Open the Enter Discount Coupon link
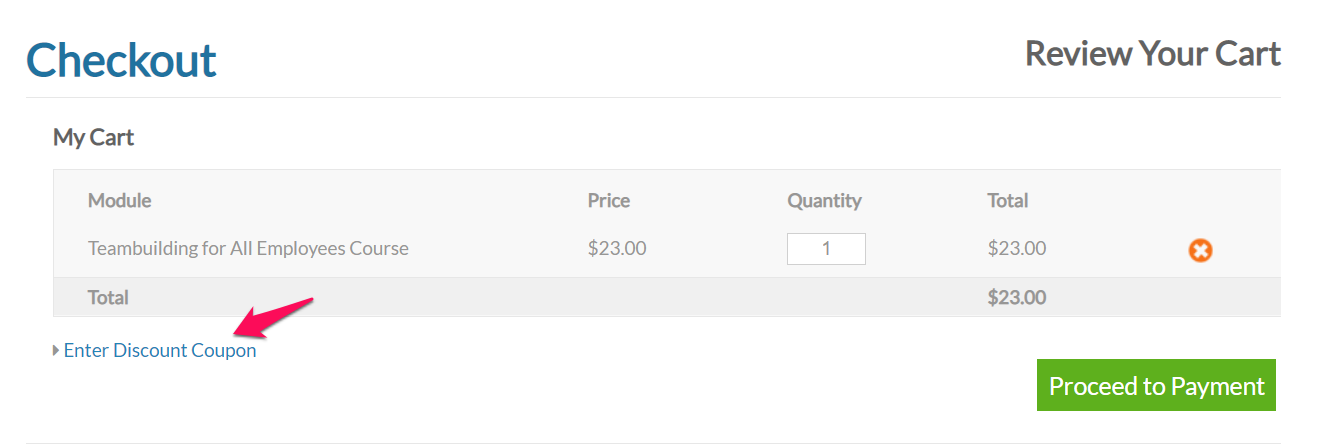 [x=160, y=351]
